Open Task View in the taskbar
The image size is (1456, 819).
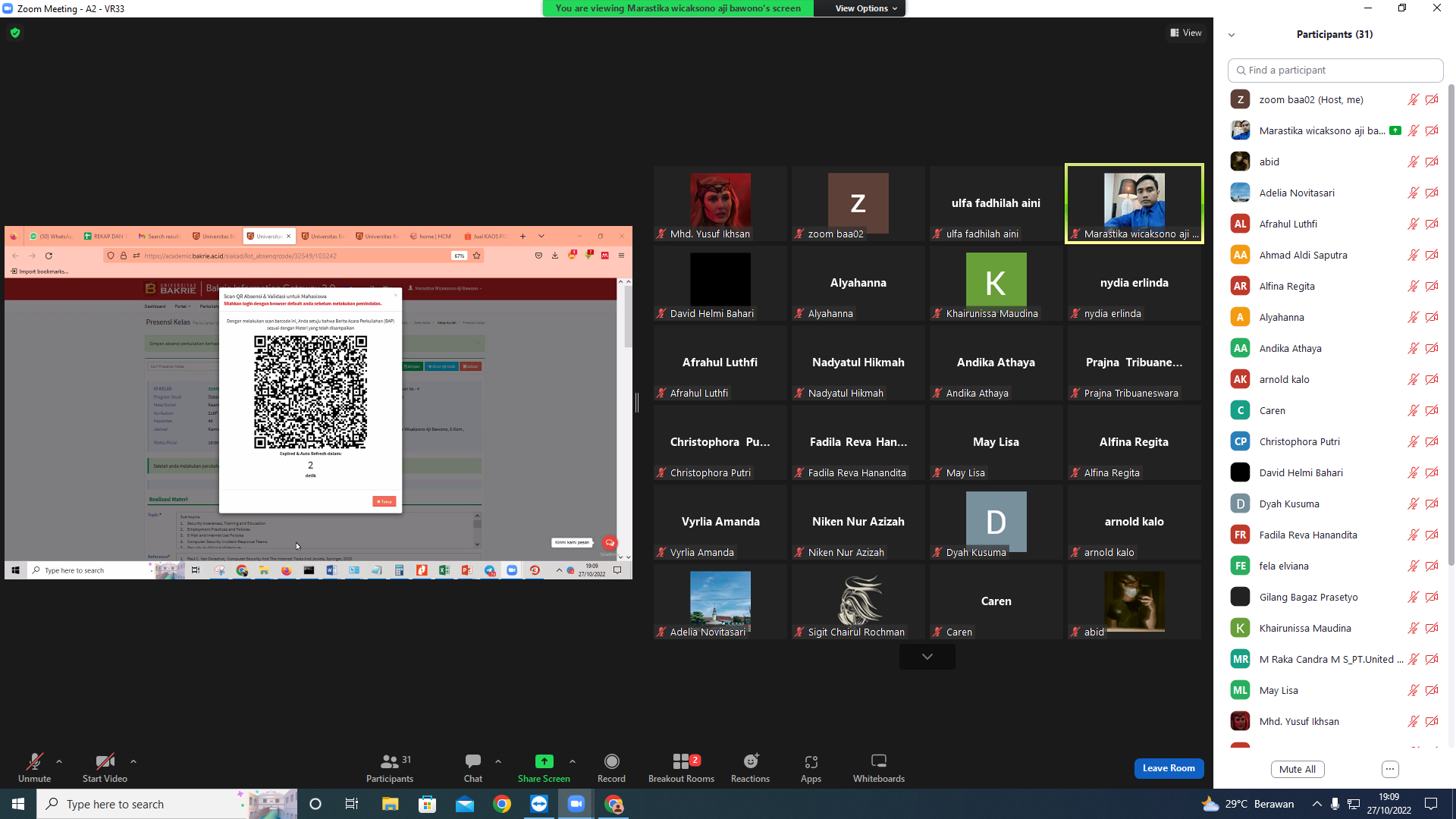(352, 804)
